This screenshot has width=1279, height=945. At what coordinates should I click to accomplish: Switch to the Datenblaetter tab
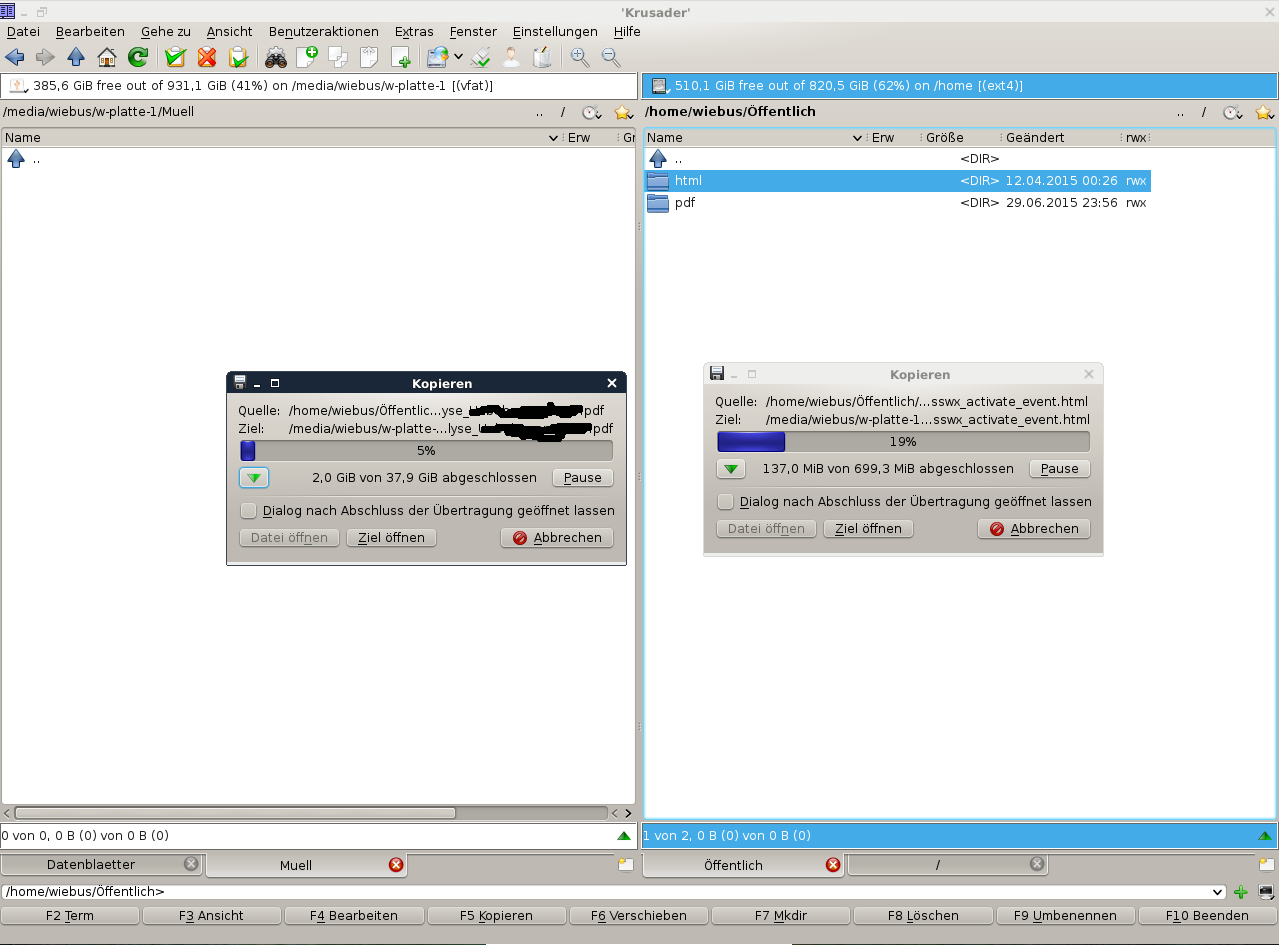coord(102,864)
